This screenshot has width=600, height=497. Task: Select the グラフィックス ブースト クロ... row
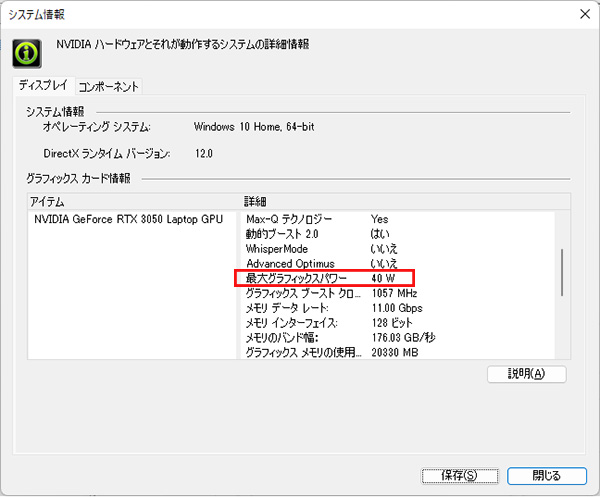[x=396, y=293]
